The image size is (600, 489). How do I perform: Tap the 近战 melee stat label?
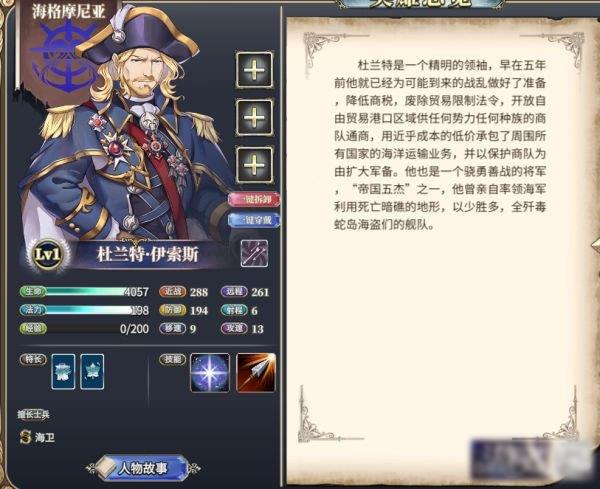[x=173, y=292]
